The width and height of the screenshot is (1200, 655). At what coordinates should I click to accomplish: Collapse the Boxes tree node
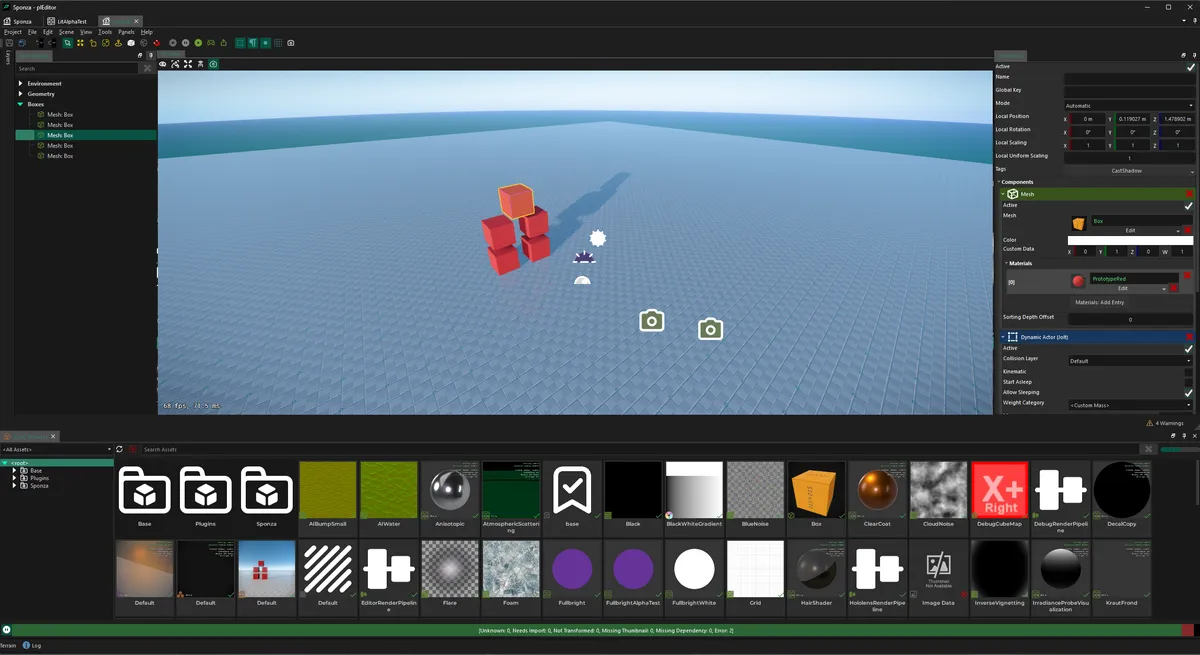coord(20,104)
